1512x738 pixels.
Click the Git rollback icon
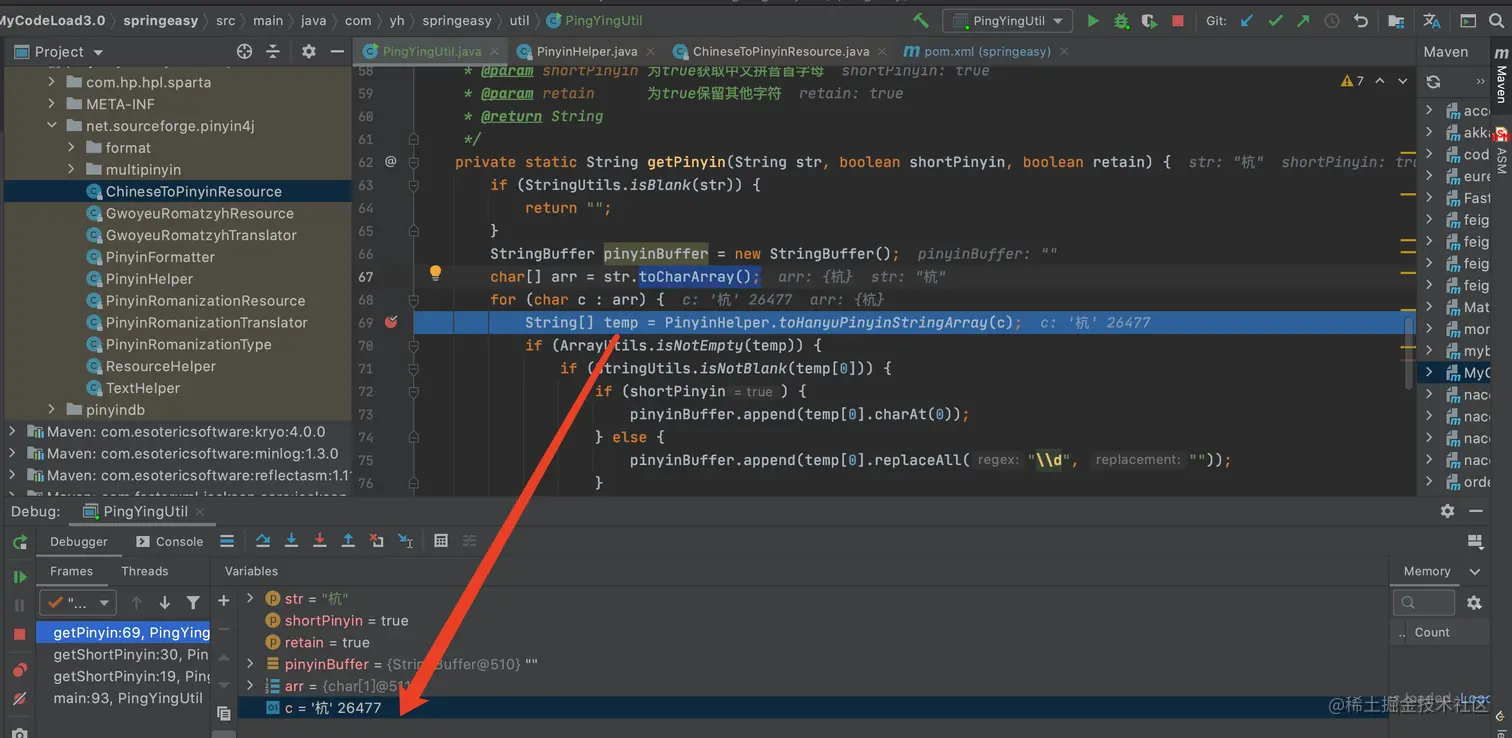(x=1361, y=21)
